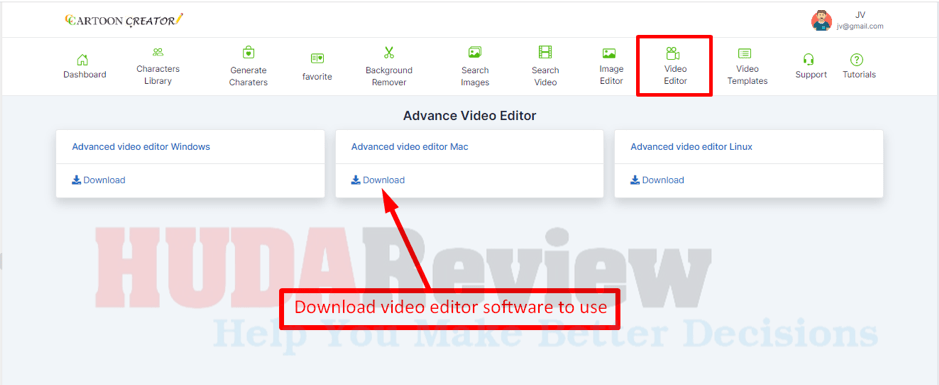Select the Video Templates menu label

click(x=747, y=75)
